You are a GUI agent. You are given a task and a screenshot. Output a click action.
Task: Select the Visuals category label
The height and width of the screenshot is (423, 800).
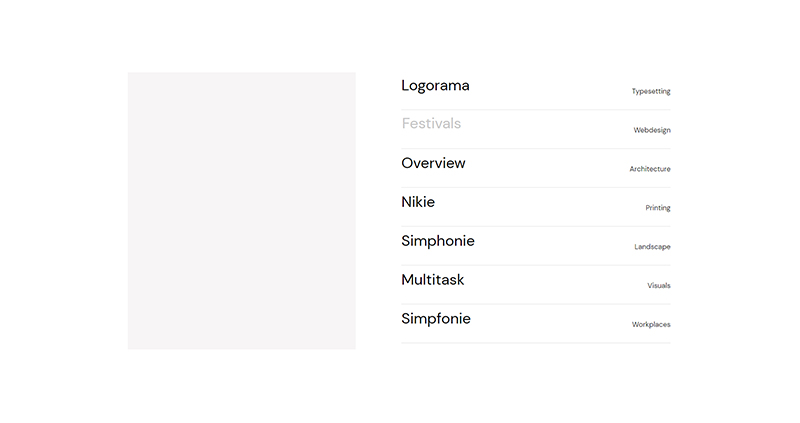coord(658,286)
